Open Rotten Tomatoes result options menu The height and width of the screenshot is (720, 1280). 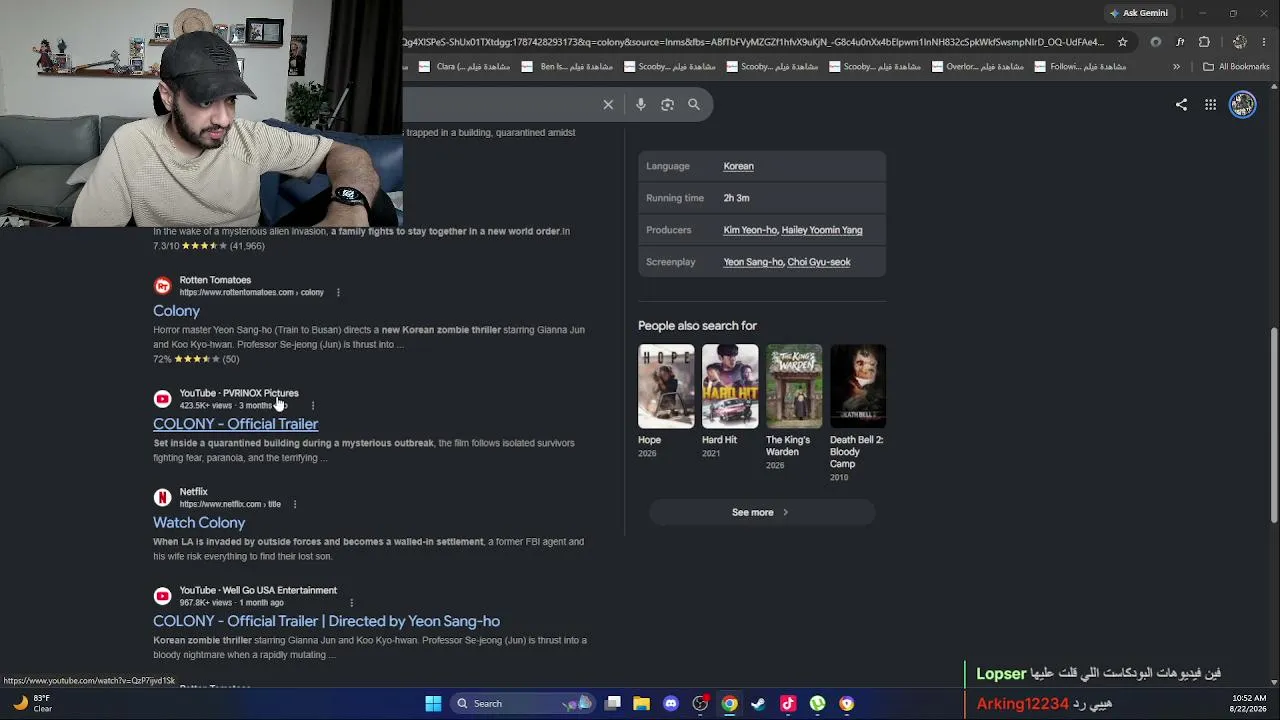[x=338, y=292]
